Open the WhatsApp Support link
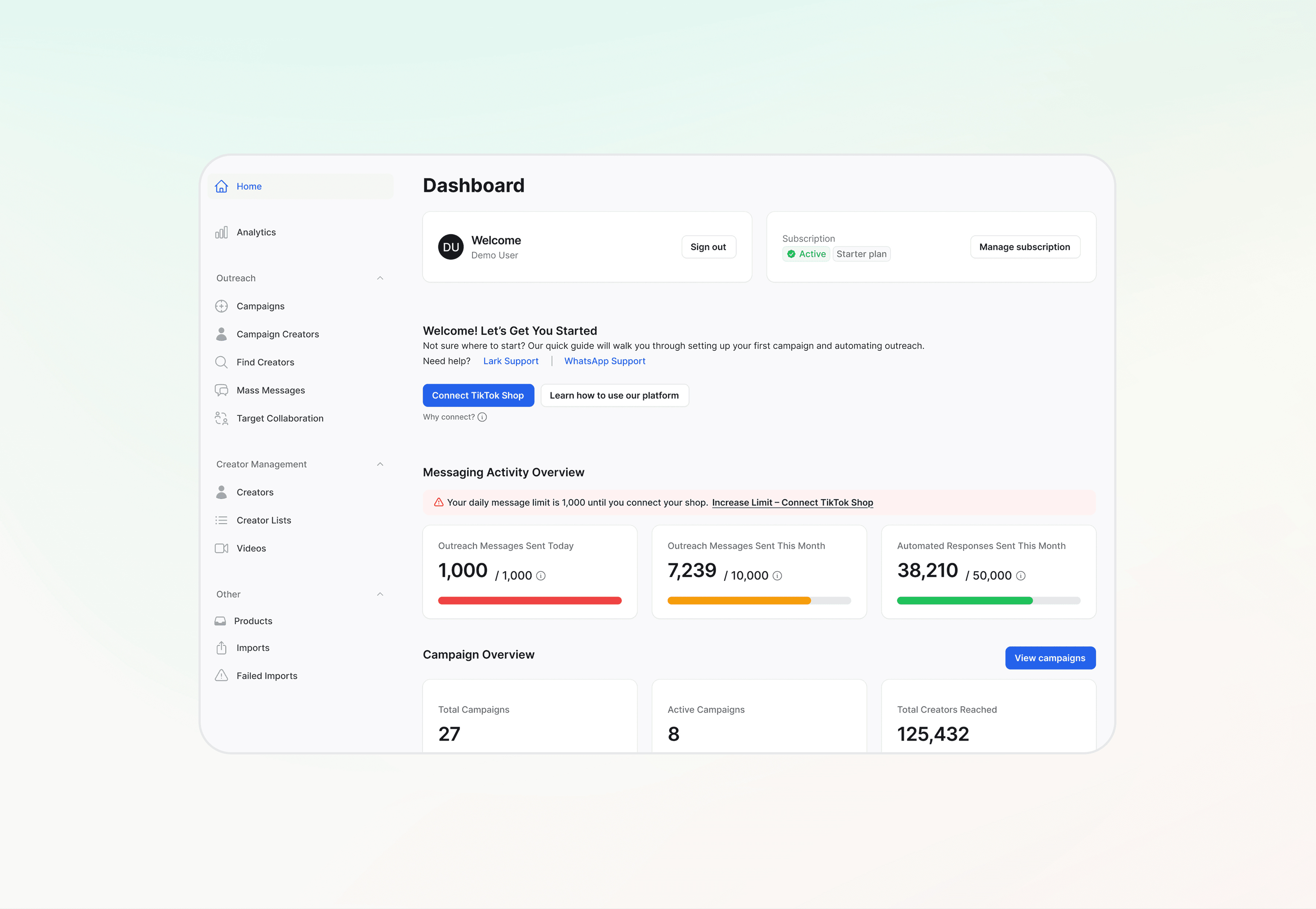The image size is (1316, 909). pos(605,361)
